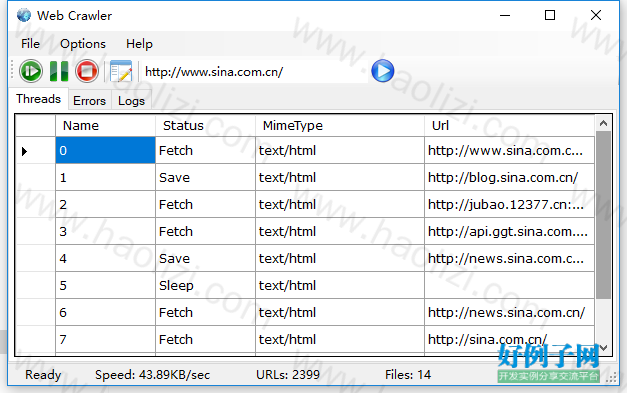Click the Web Crawler globe title icon
This screenshot has height=393, width=627.
[24, 15]
